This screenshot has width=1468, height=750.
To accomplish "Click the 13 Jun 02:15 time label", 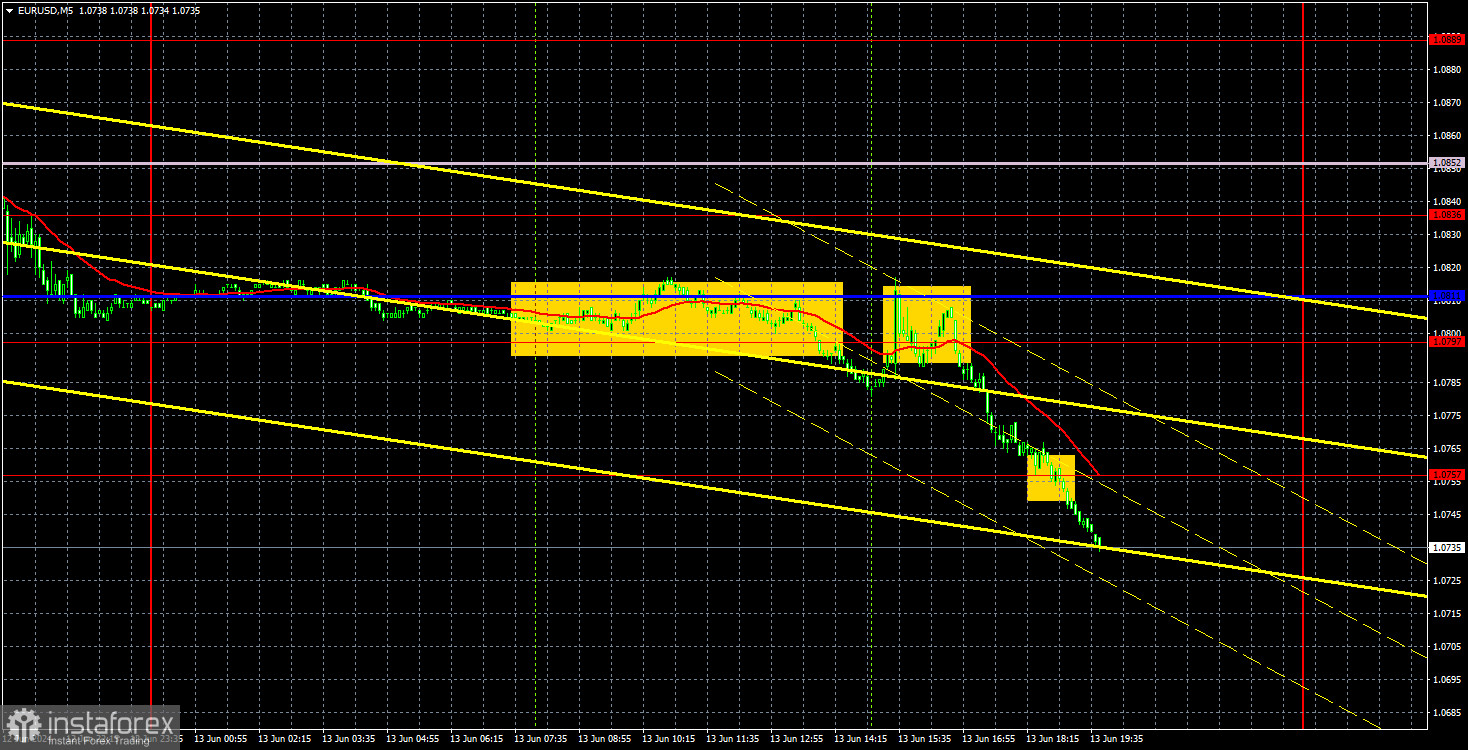I will coord(284,739).
